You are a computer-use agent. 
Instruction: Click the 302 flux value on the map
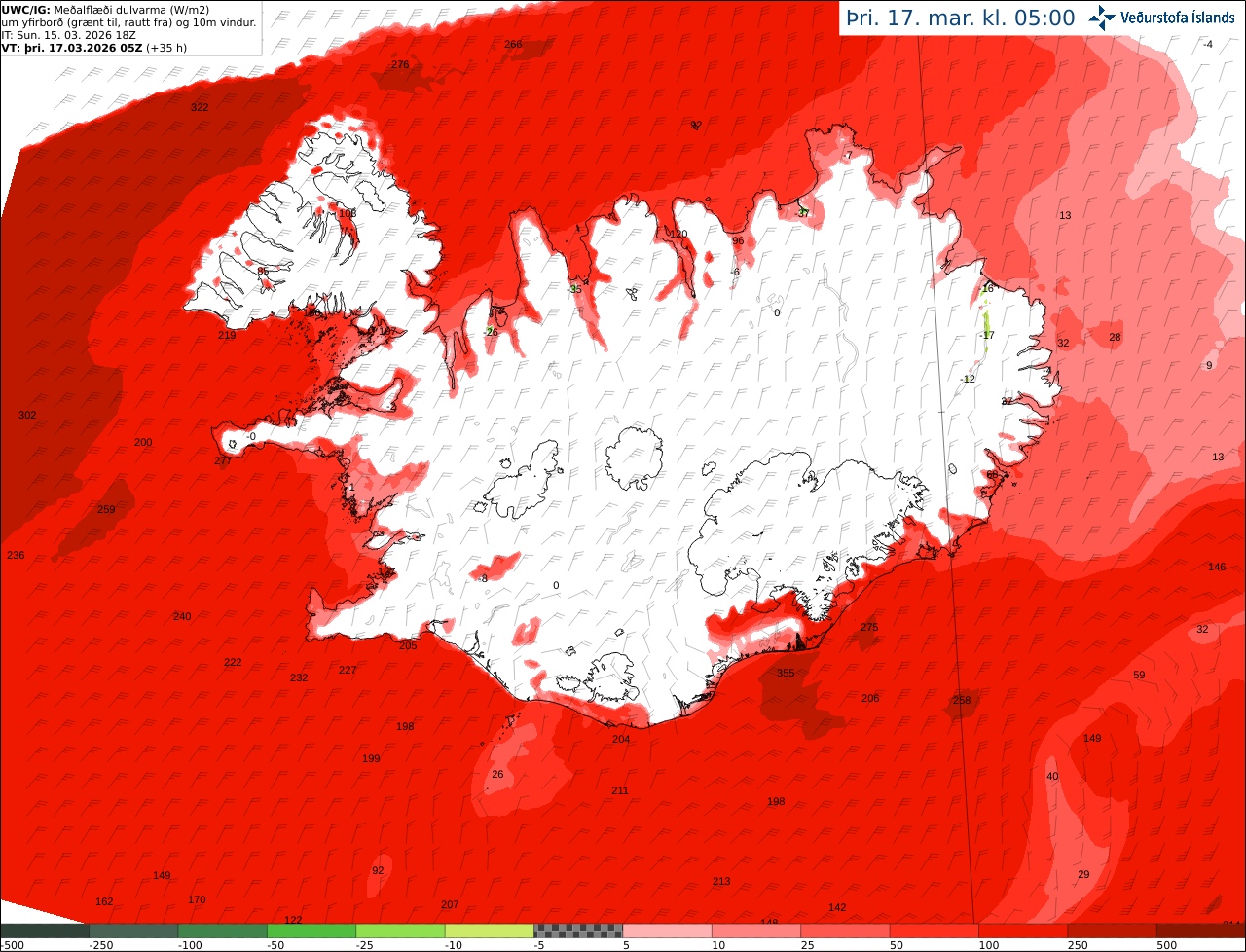27,415
